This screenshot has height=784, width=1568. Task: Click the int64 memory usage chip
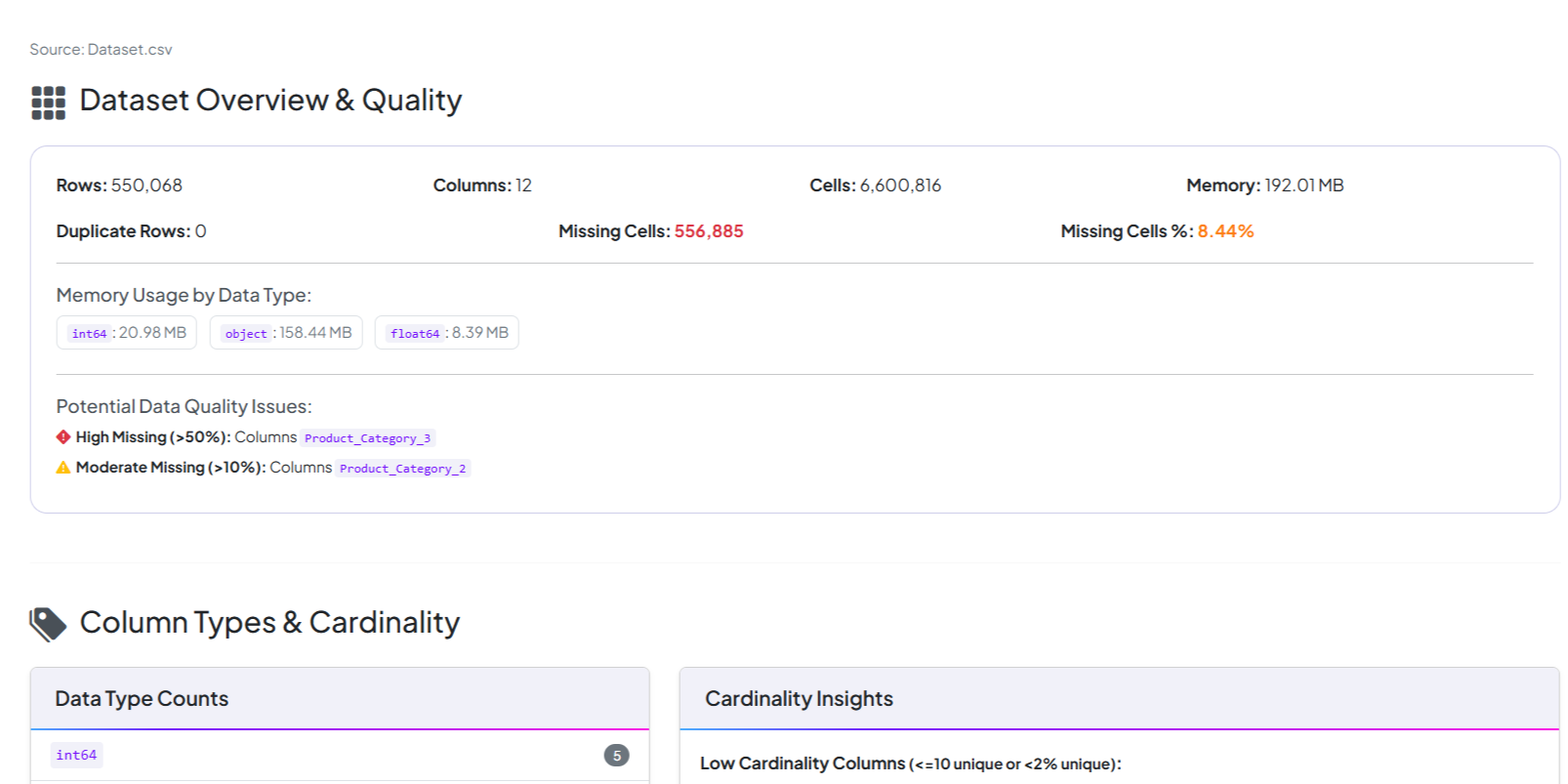[127, 333]
